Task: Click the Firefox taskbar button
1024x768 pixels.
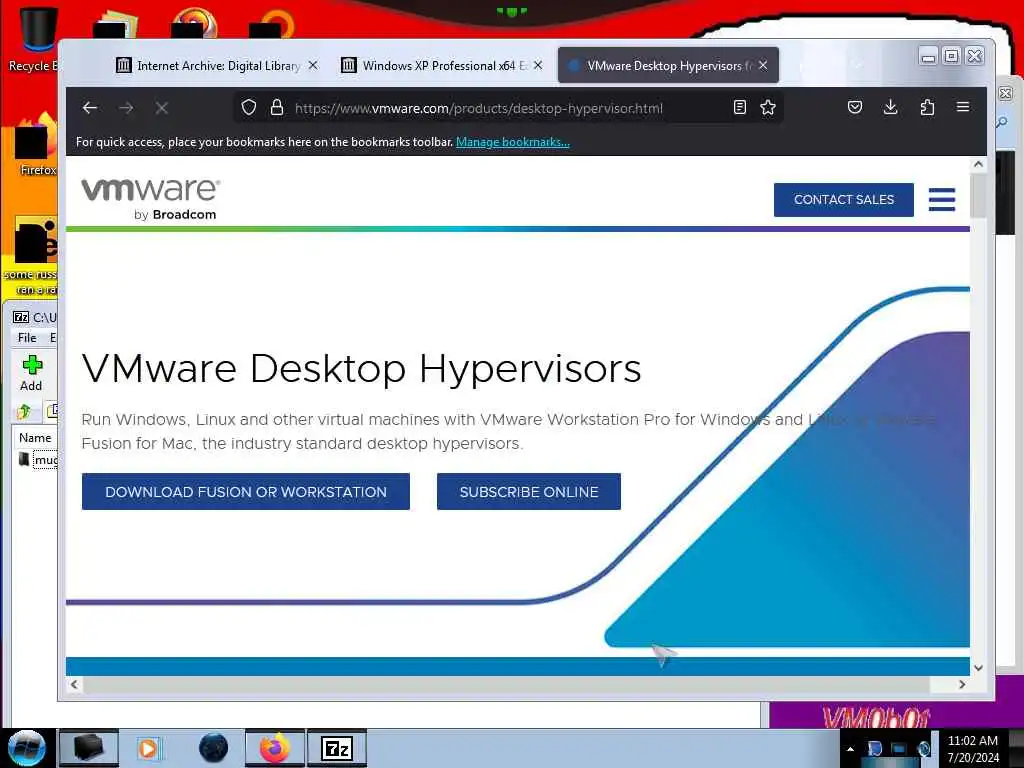Action: (275, 748)
